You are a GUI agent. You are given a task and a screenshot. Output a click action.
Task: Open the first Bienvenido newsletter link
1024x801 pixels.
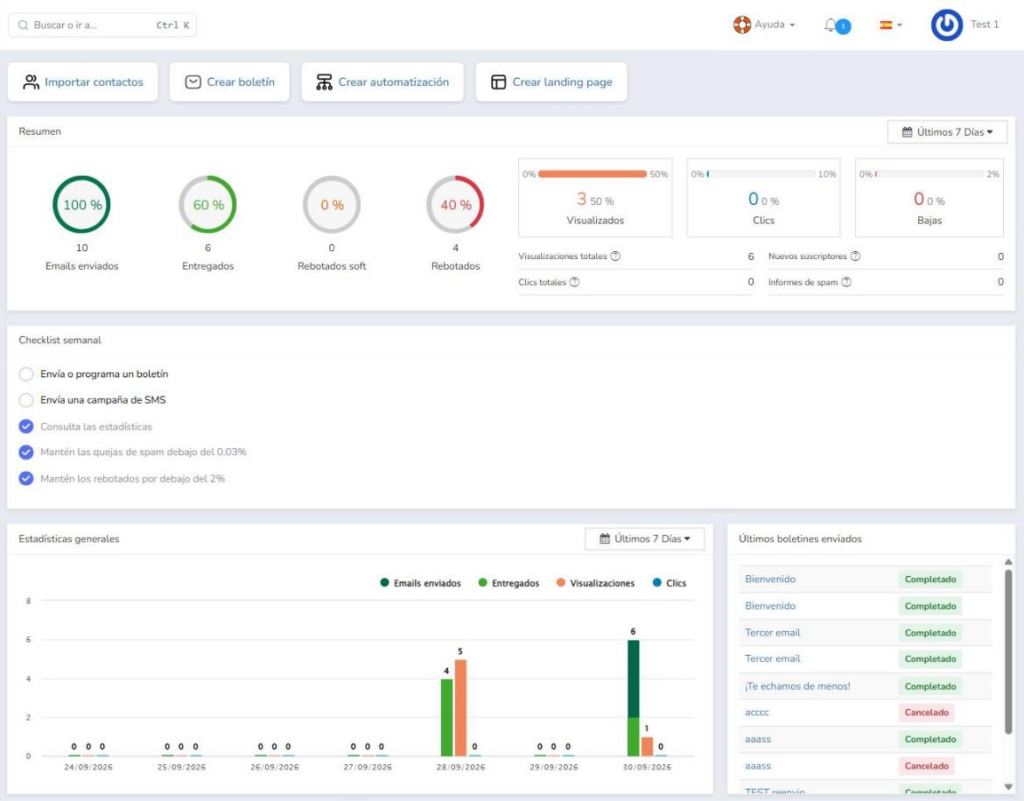[770, 579]
